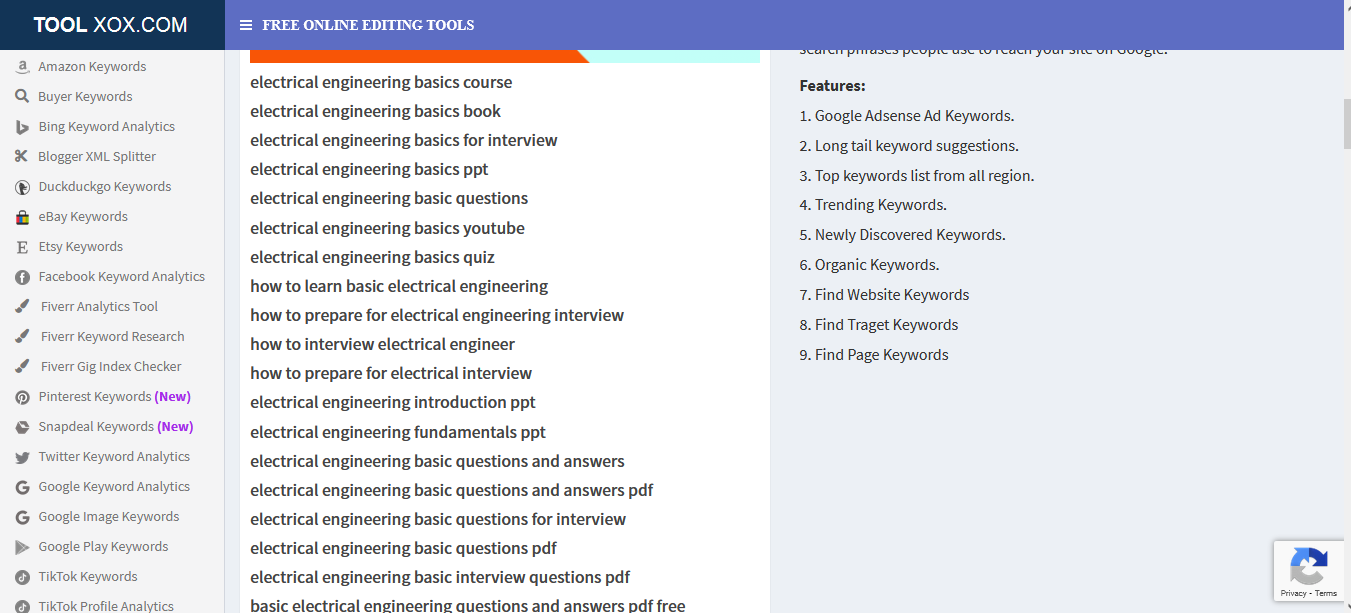Click the Bing Keyword Analytics icon

tap(22, 127)
